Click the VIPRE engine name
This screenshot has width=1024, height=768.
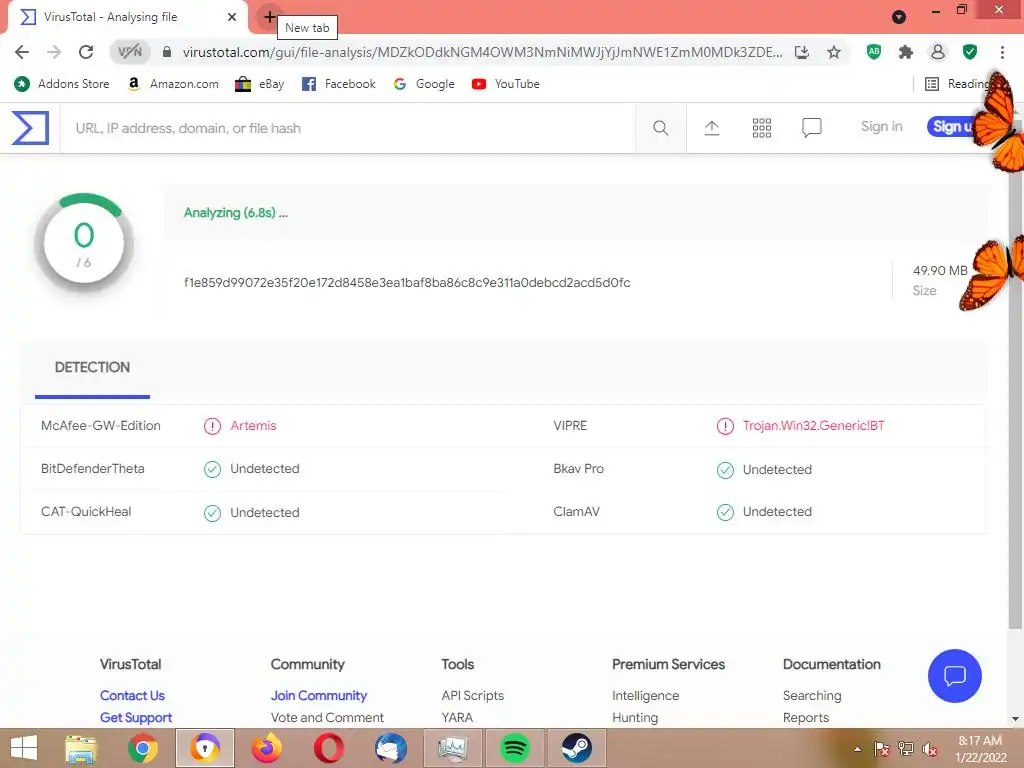point(570,426)
